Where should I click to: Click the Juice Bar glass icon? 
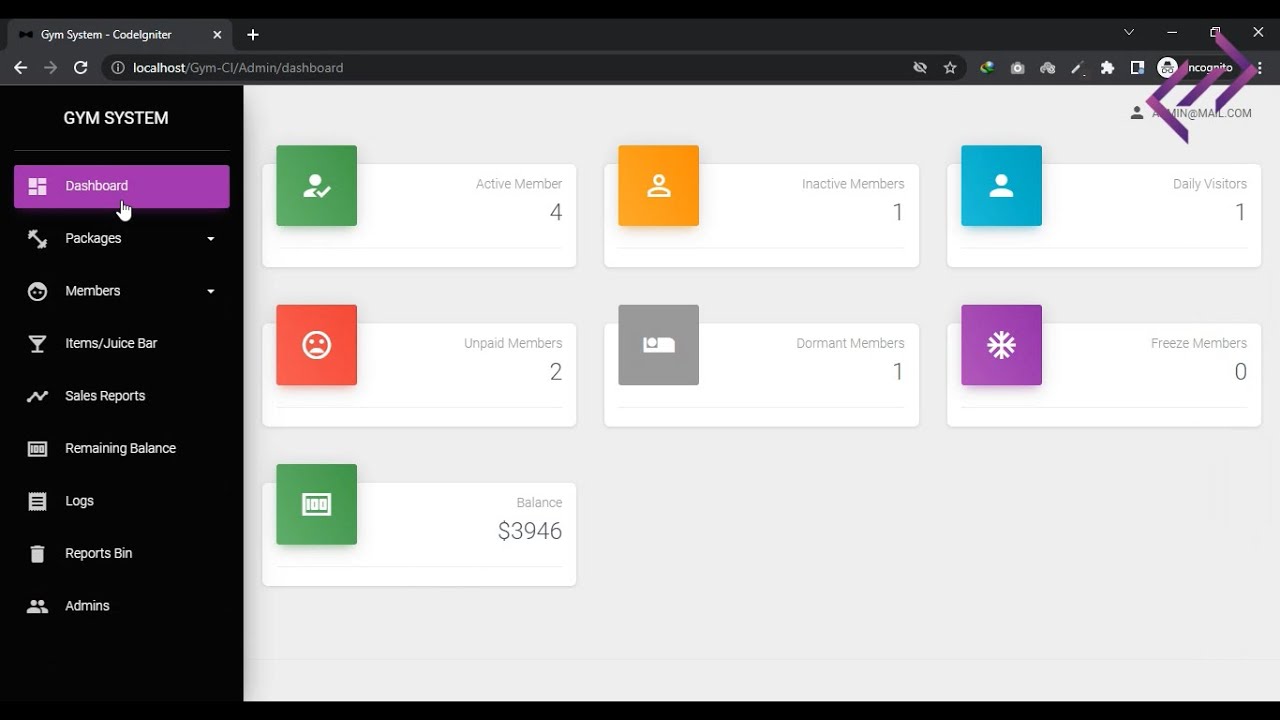click(x=37, y=344)
